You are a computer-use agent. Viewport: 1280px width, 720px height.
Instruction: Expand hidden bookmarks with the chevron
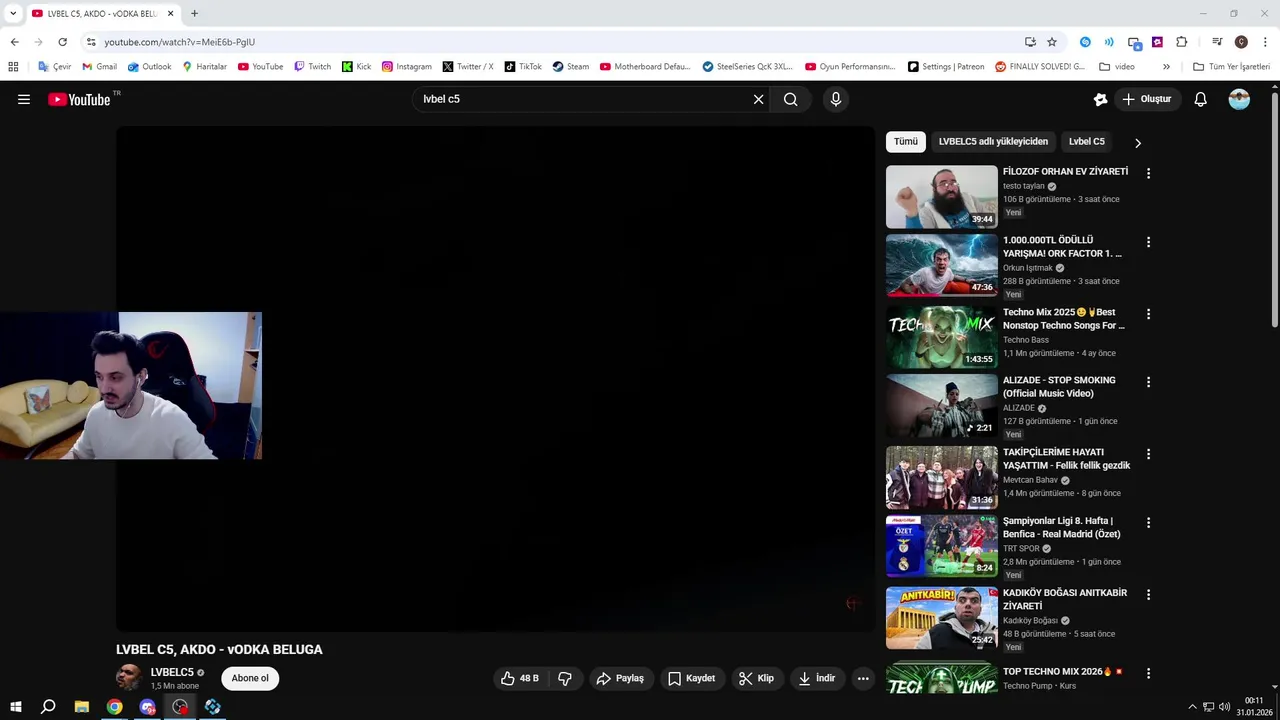(x=1166, y=67)
